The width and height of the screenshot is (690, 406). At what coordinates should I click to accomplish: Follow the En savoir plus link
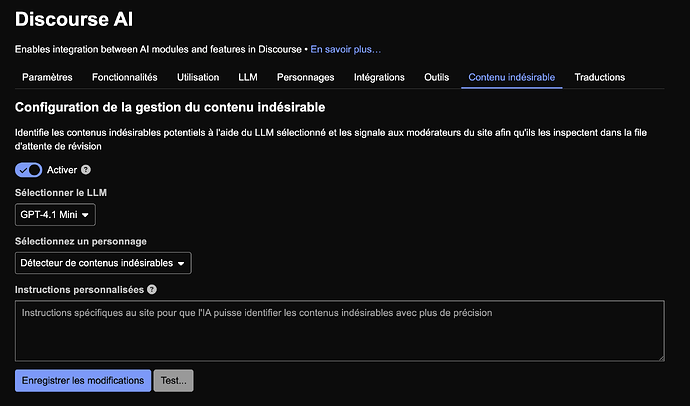[346, 48]
